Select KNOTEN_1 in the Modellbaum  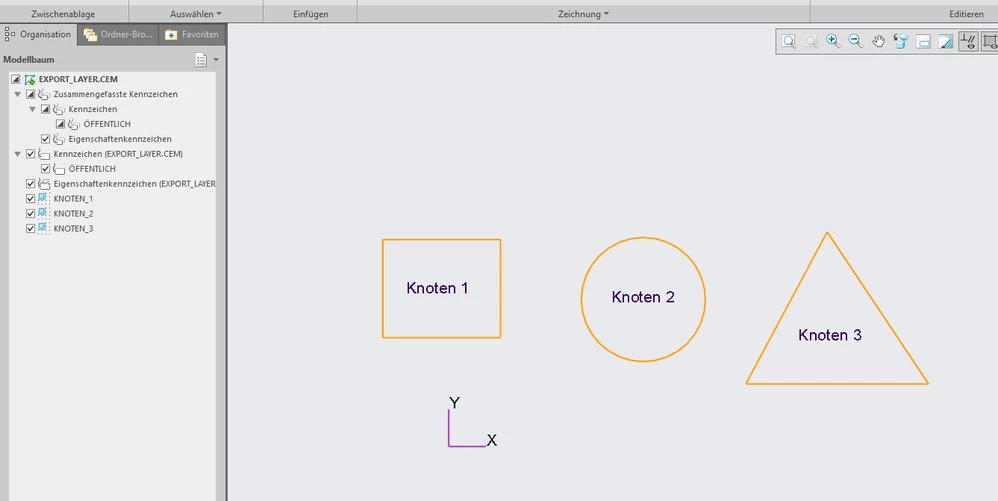coord(73,199)
